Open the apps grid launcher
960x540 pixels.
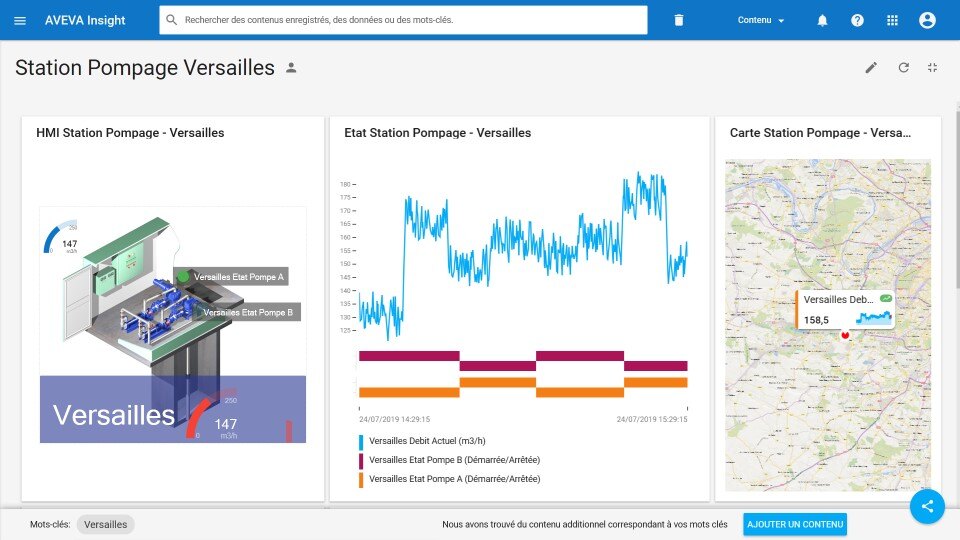(x=892, y=20)
